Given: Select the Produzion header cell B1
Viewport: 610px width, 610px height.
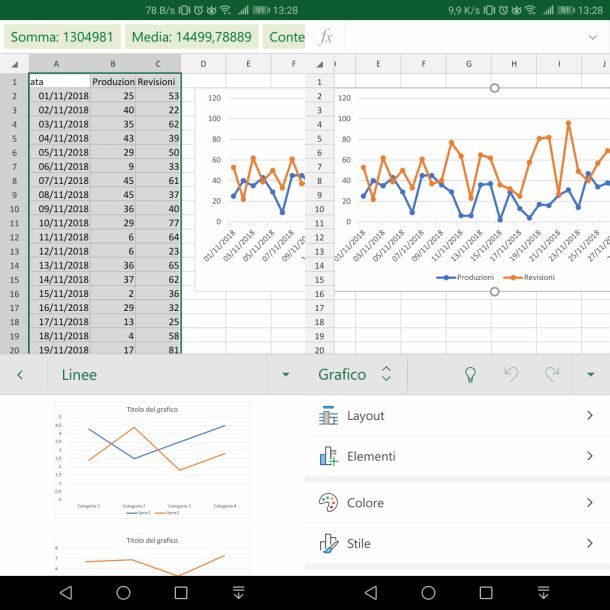Looking at the screenshot, I should [x=113, y=82].
